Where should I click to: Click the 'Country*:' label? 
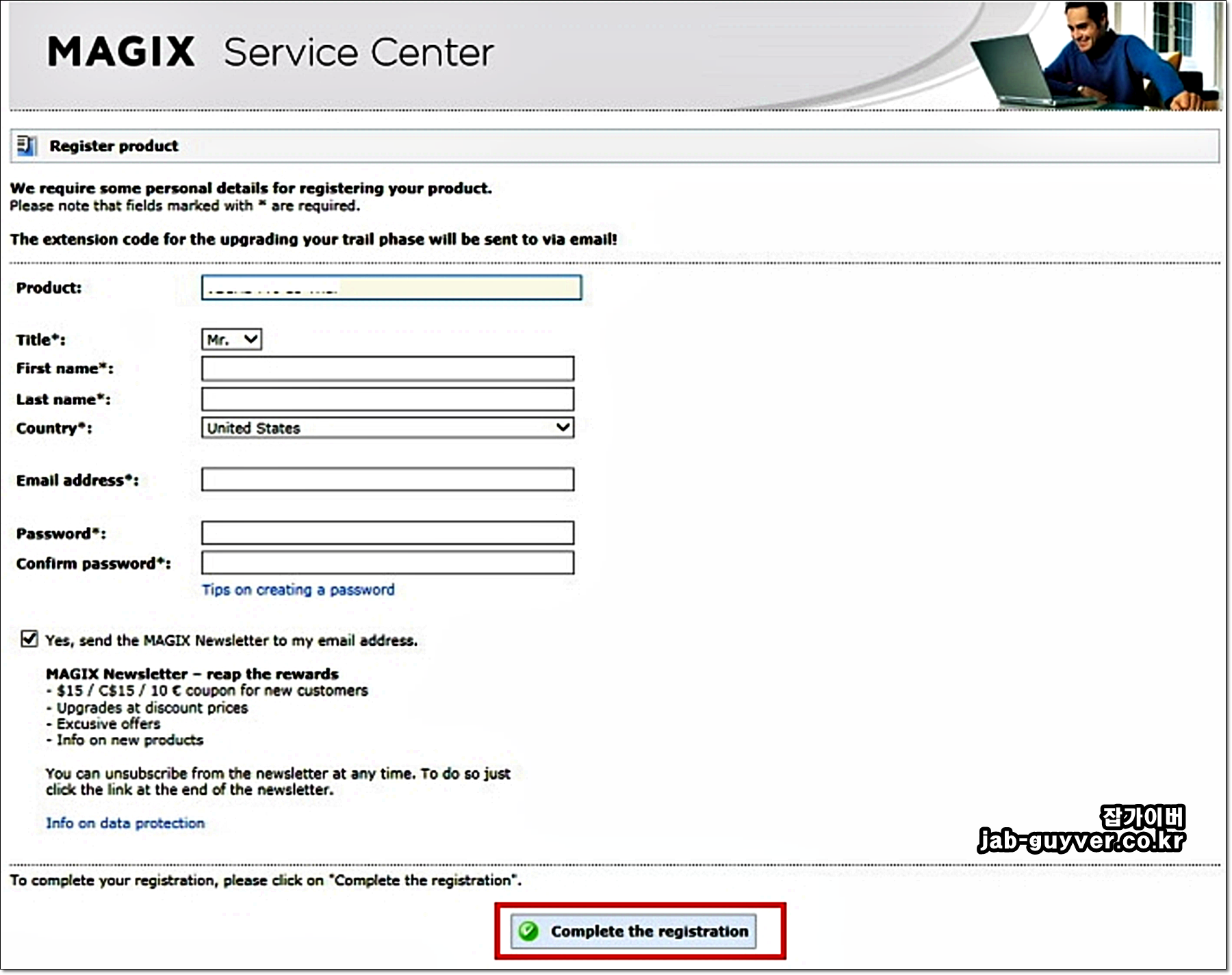pyautogui.click(x=54, y=428)
